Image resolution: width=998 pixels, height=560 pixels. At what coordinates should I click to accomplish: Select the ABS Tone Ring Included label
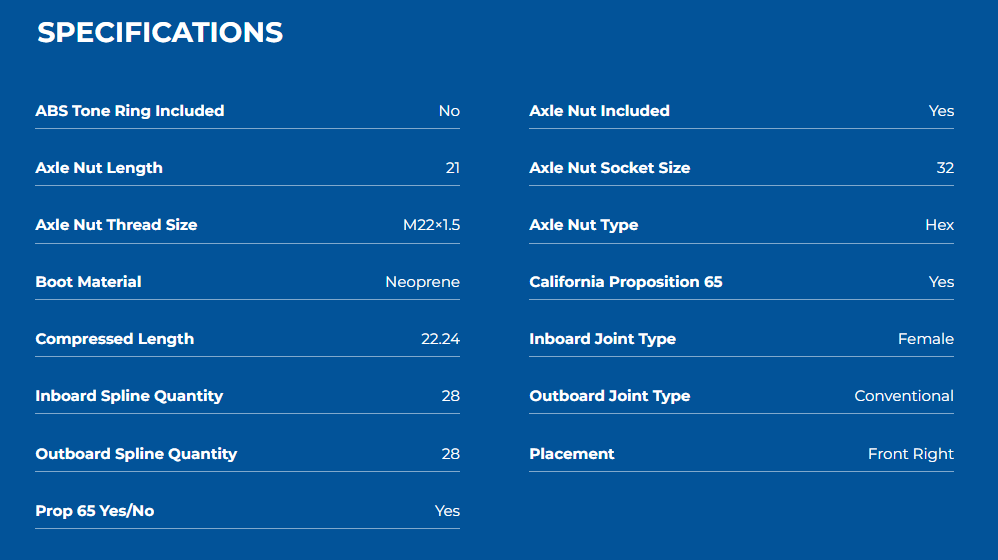click(x=129, y=111)
